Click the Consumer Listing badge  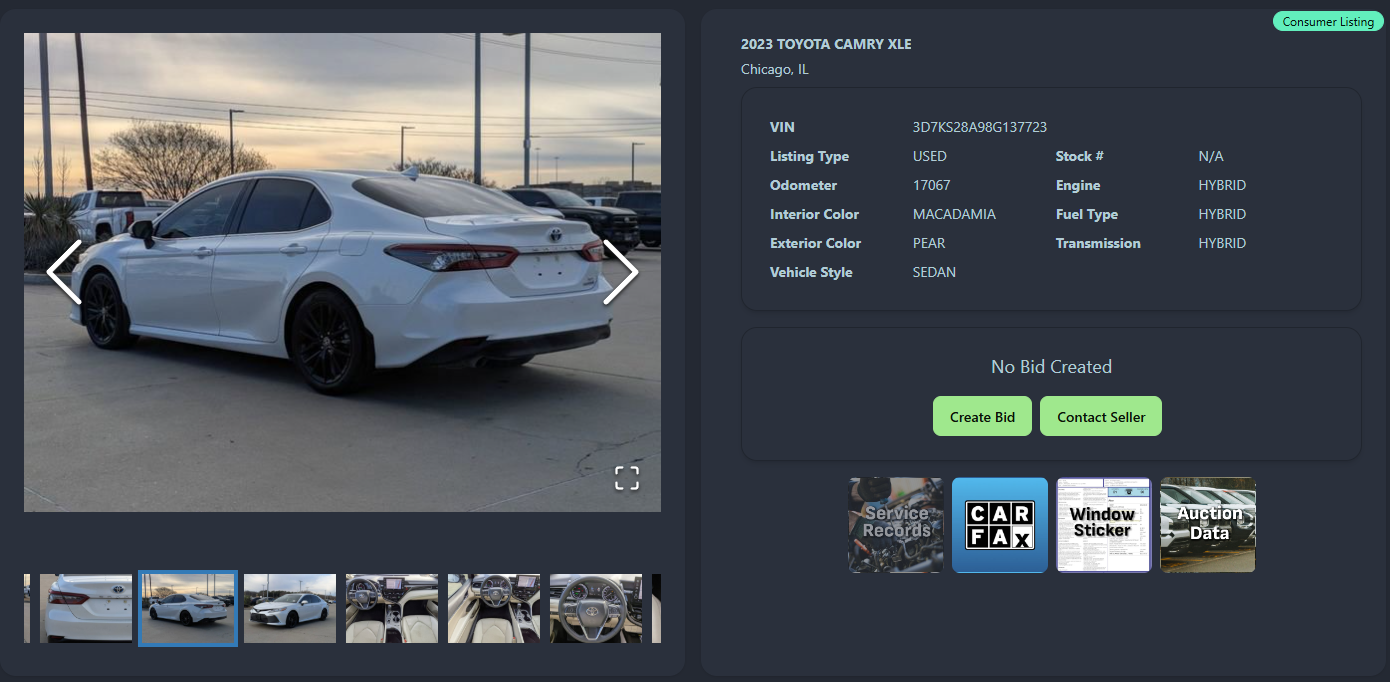coord(1327,22)
